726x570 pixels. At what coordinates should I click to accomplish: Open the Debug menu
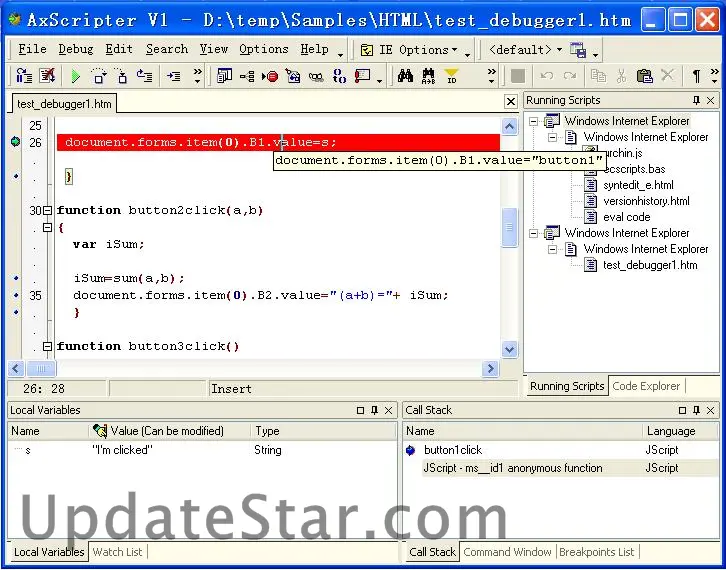tap(76, 49)
